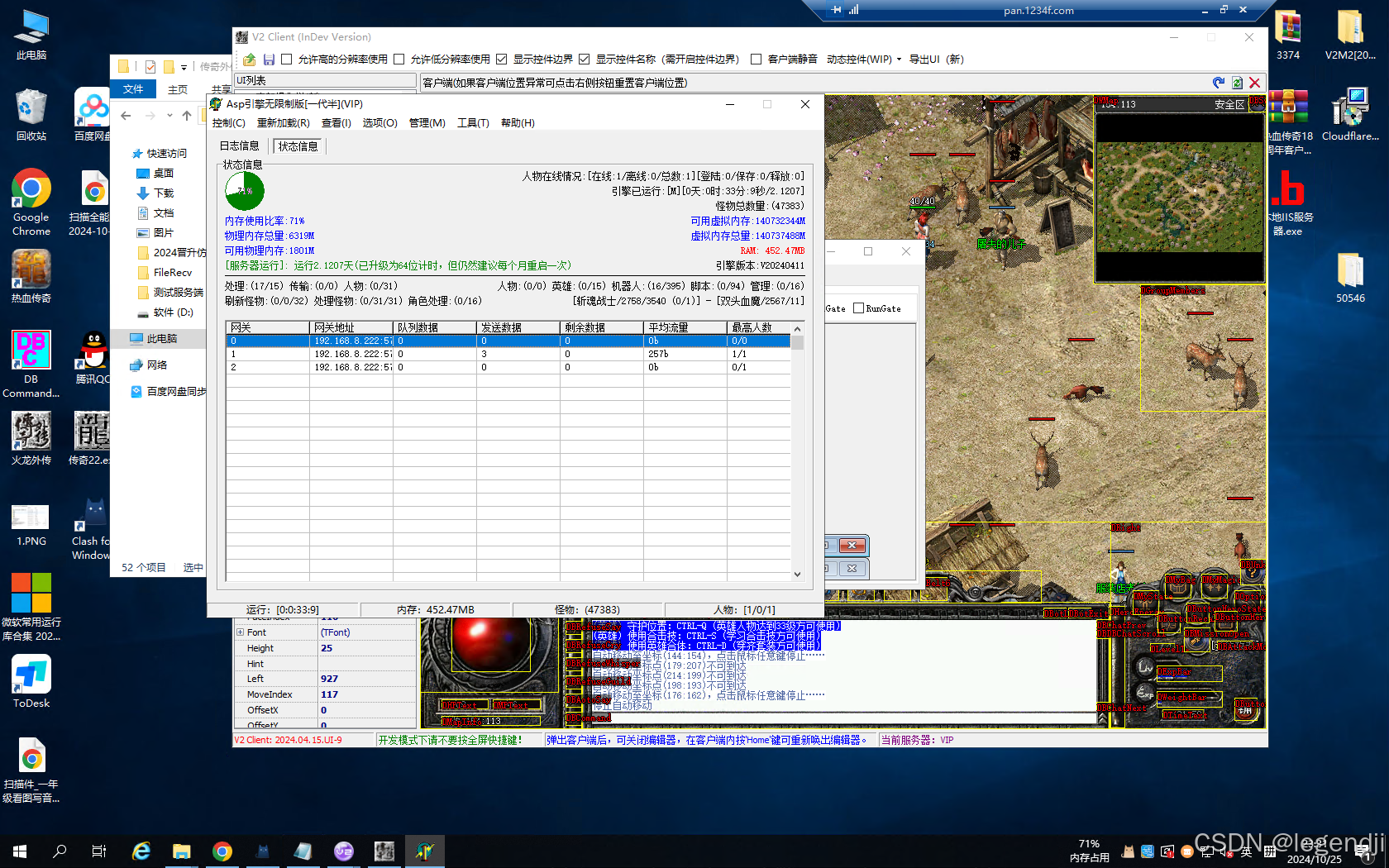Click the back arrow in File Explorer
This screenshot has width=1389, height=868.
(x=126, y=116)
